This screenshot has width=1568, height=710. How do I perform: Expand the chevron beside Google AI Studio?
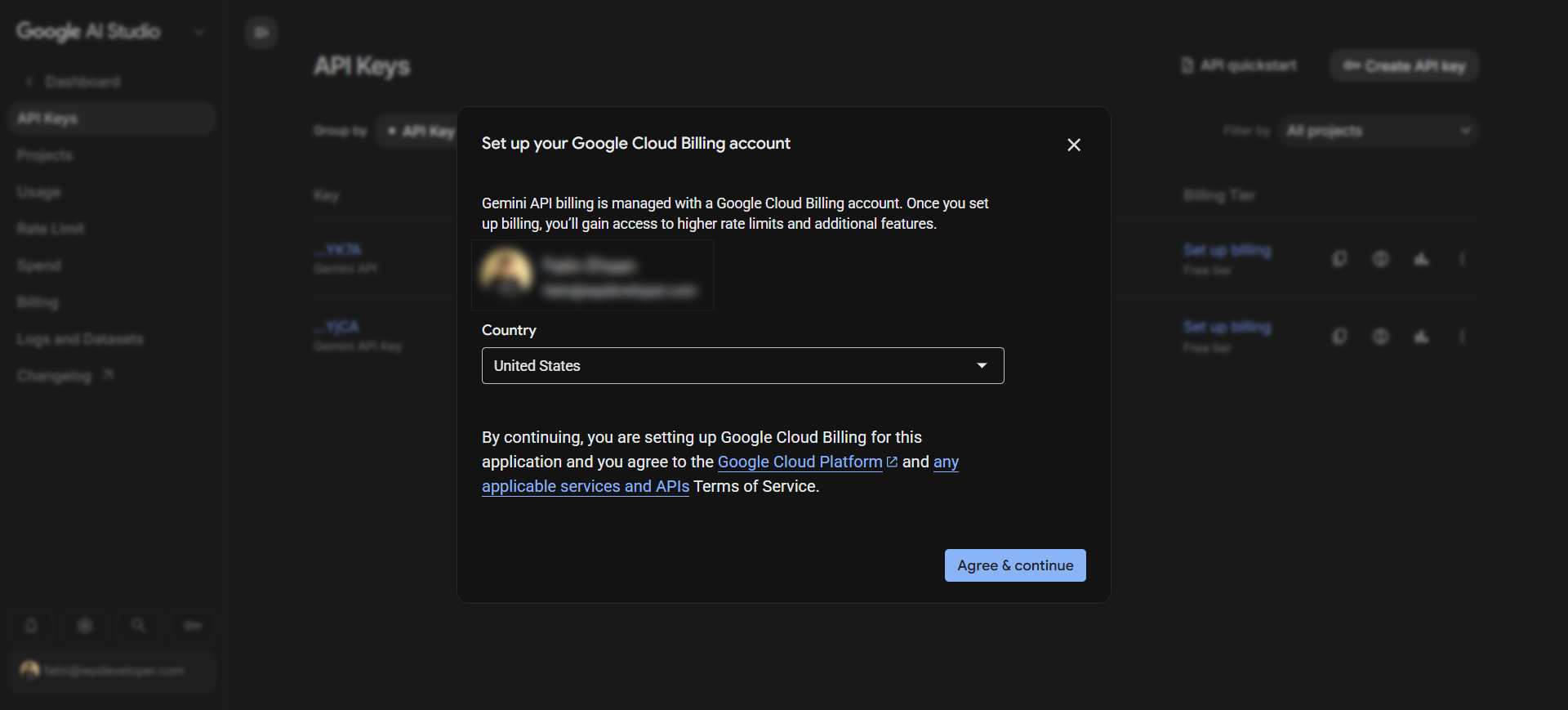point(199,32)
